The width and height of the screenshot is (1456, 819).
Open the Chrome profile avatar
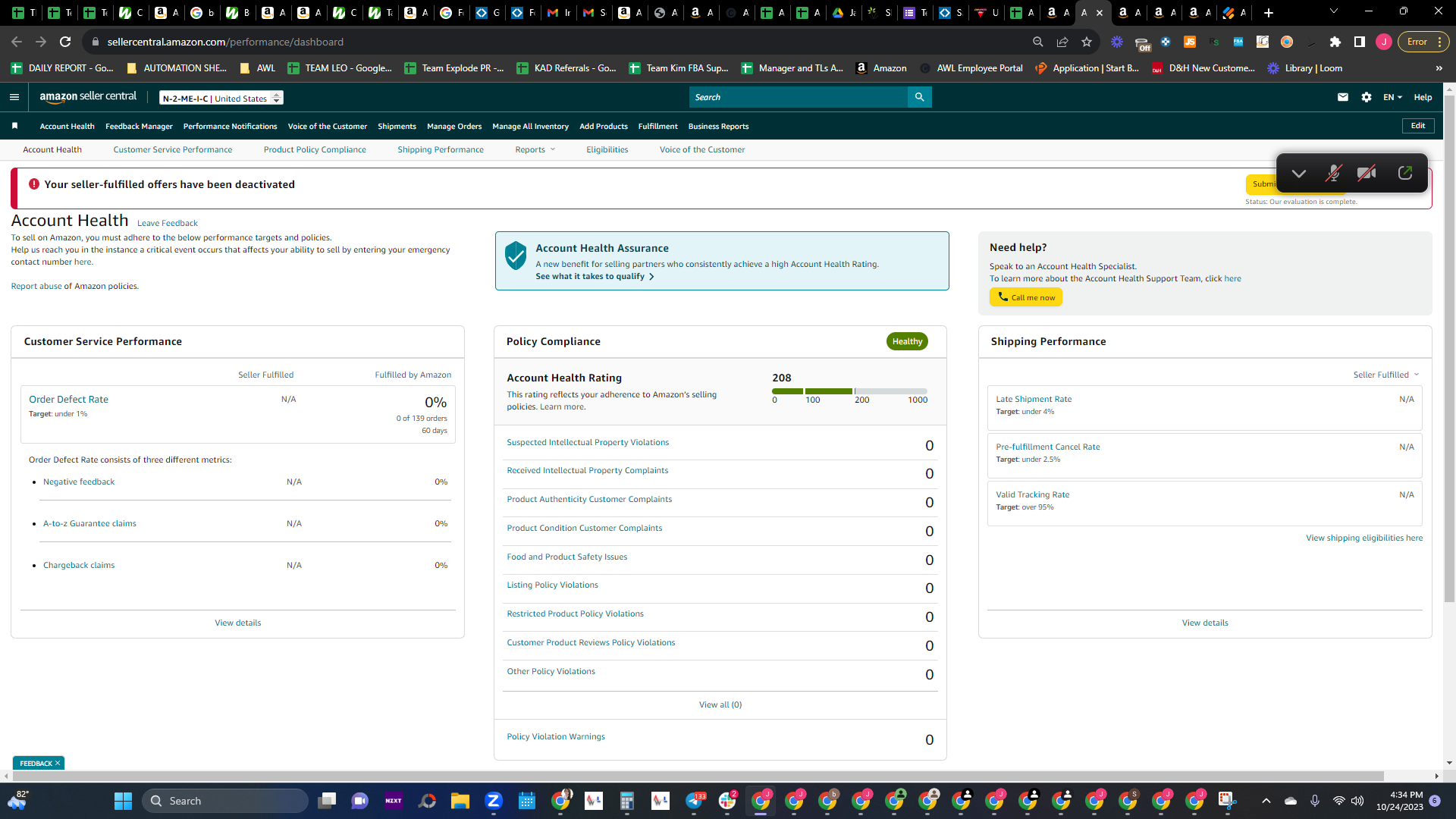point(1384,42)
